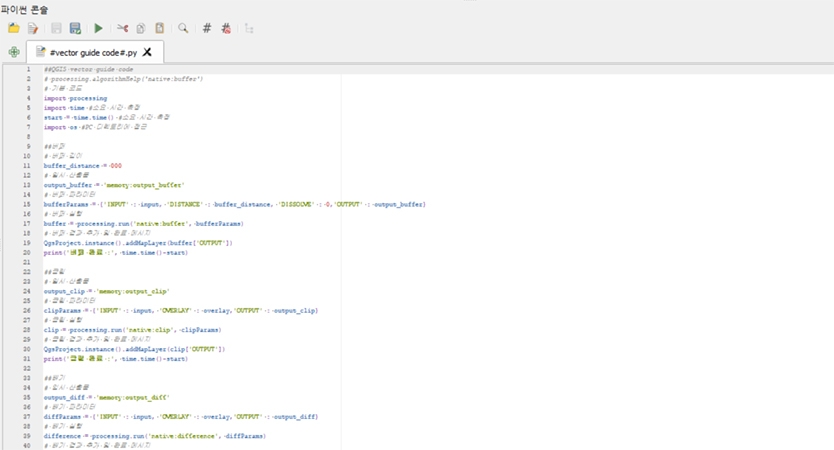Viewport: 834px width, 450px height.
Task: Click the diffParams definition line
Action: point(181,417)
